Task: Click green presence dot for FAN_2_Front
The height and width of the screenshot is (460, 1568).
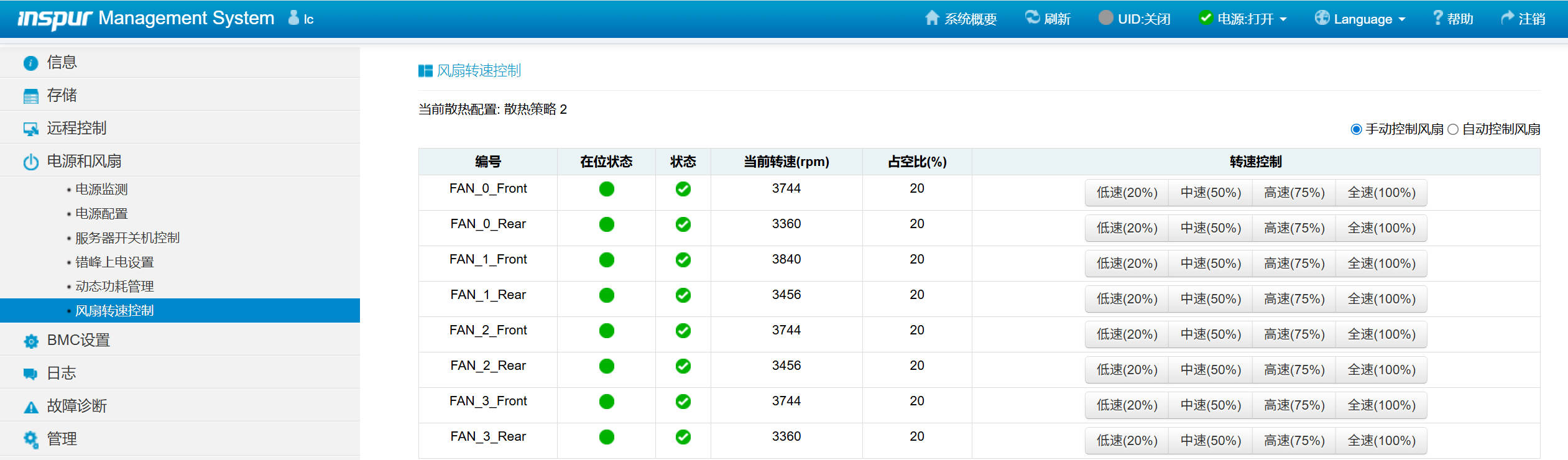Action: pyautogui.click(x=607, y=331)
